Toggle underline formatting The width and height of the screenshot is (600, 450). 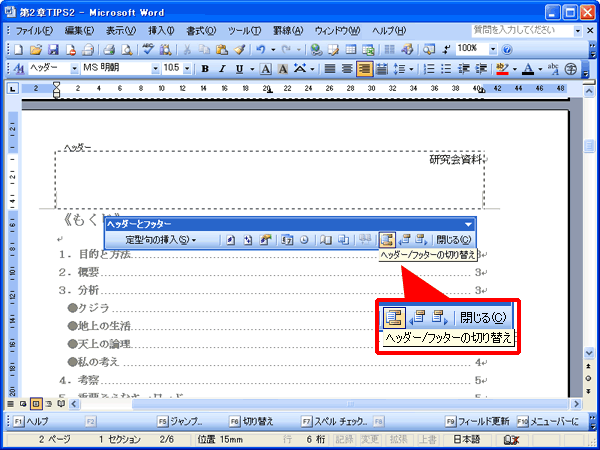[x=240, y=69]
